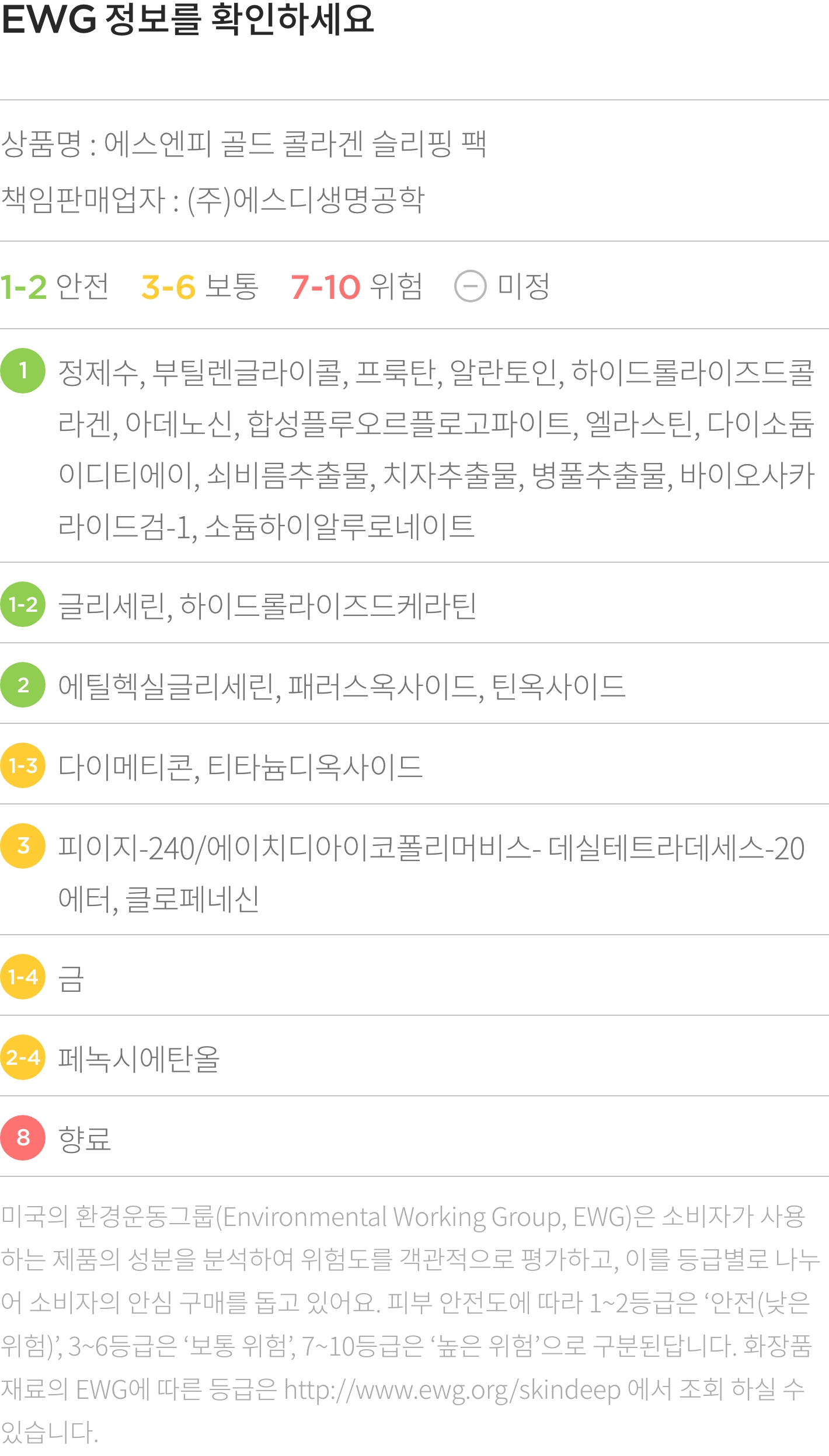Screen dimensions: 829x1456
Task: Click the yellow 1-4 grade badge
Action: (23, 977)
